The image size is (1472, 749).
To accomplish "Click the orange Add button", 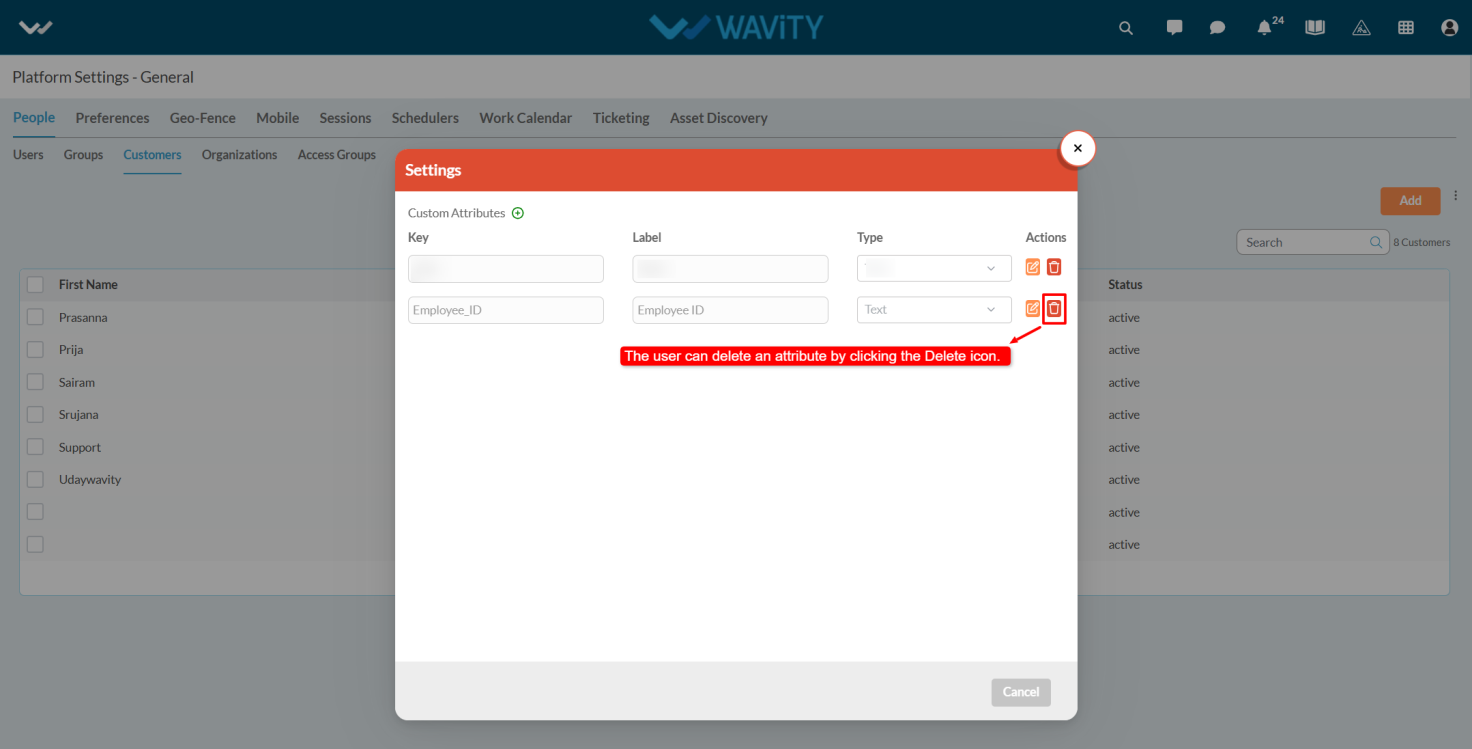I will point(1410,201).
